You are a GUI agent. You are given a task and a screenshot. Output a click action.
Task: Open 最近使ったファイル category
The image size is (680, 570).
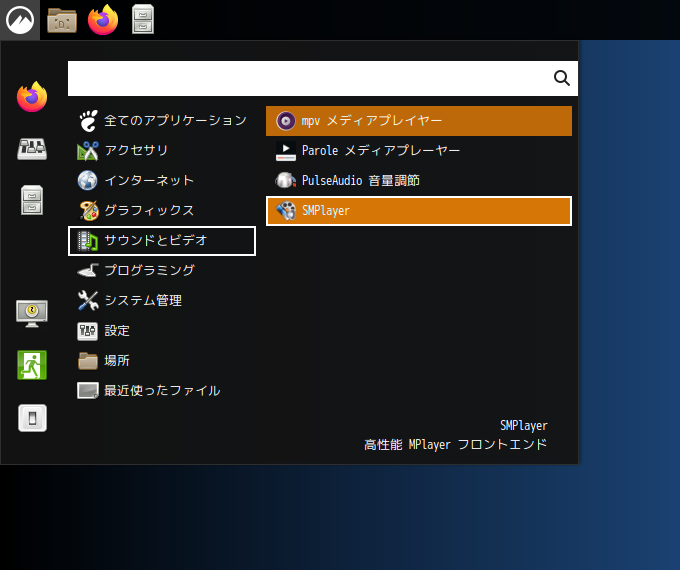click(x=162, y=391)
